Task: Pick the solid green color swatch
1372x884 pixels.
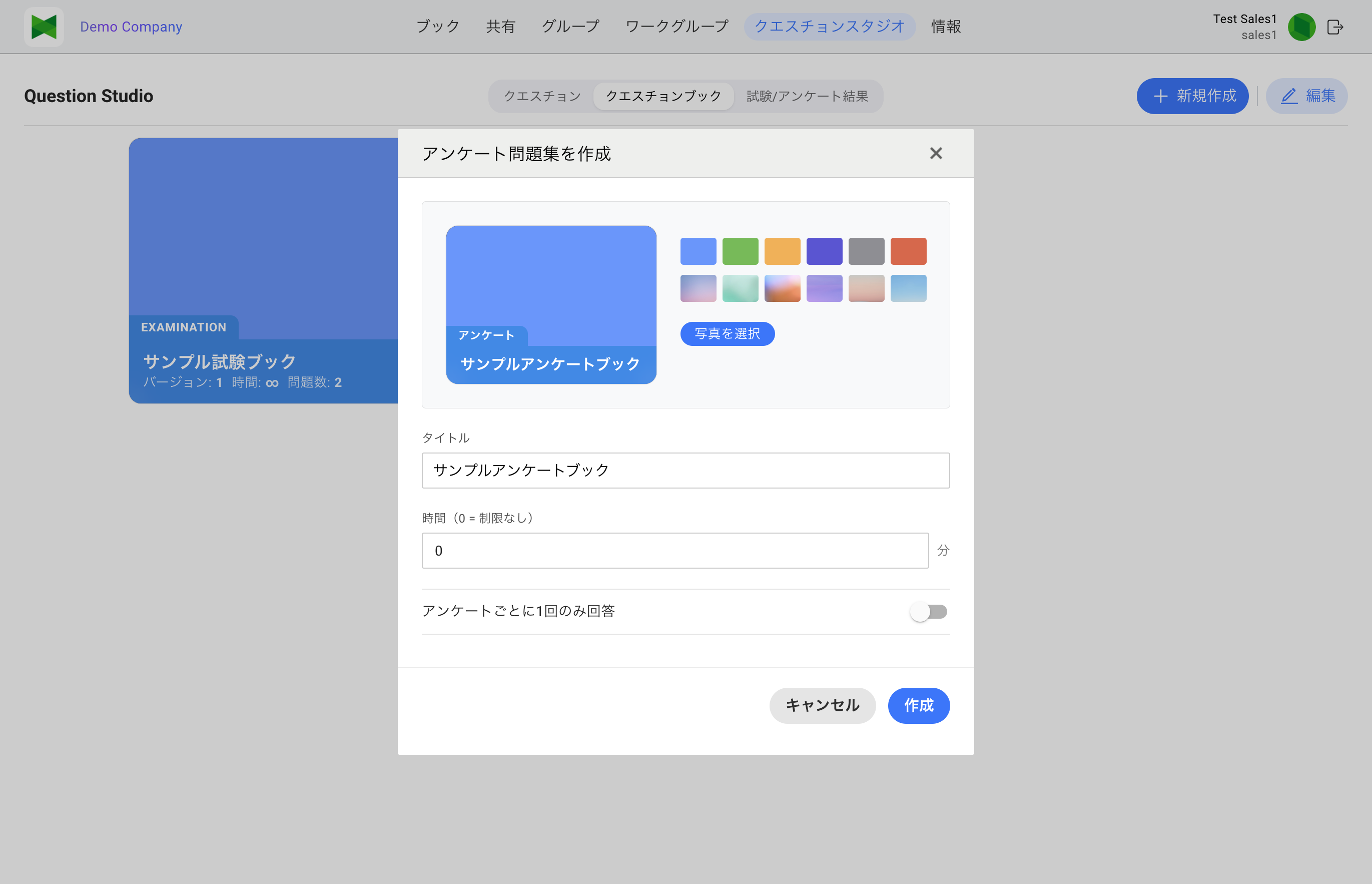Action: tap(740, 251)
